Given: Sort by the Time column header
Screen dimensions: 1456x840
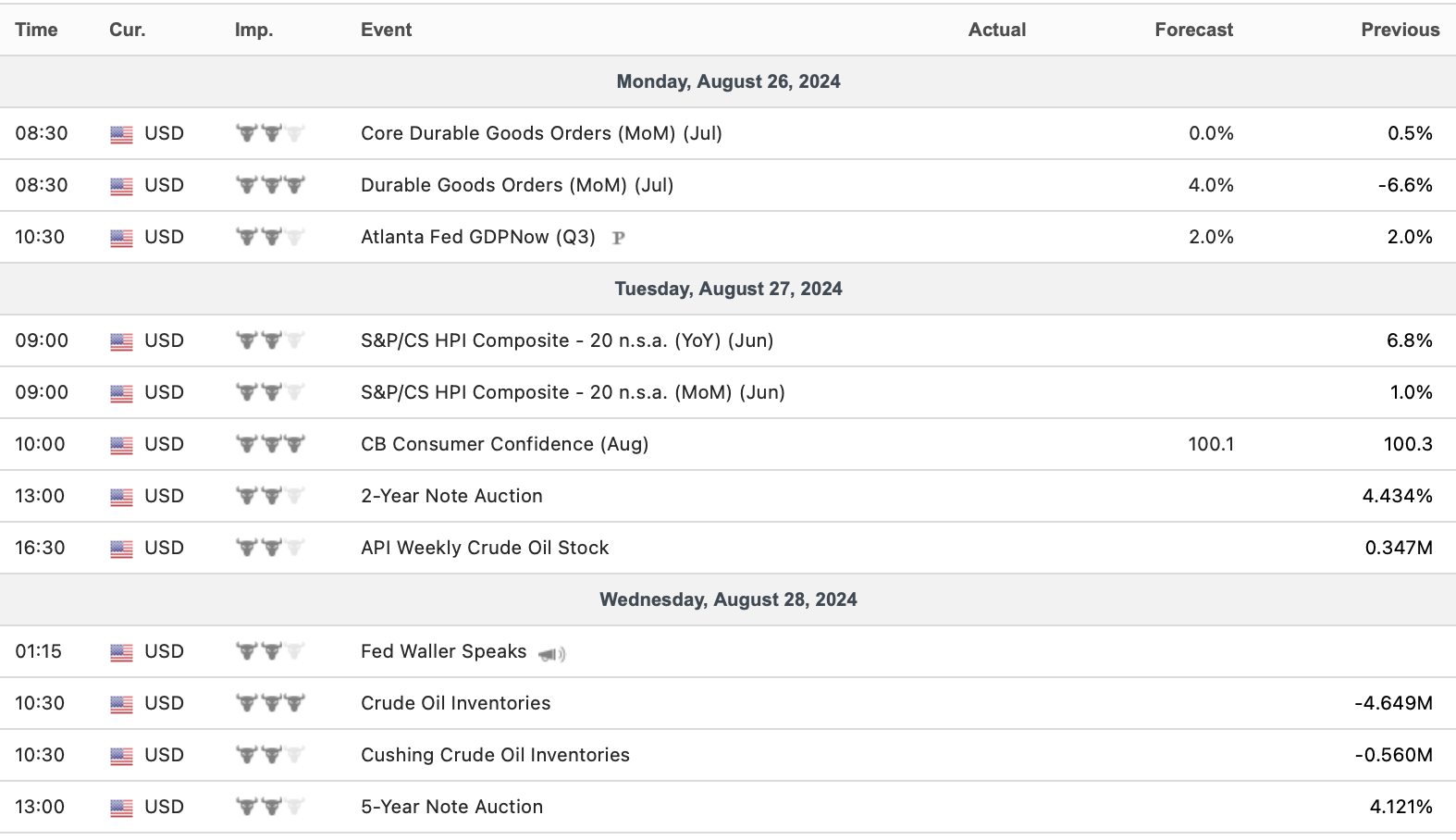Looking at the screenshot, I should point(37,30).
